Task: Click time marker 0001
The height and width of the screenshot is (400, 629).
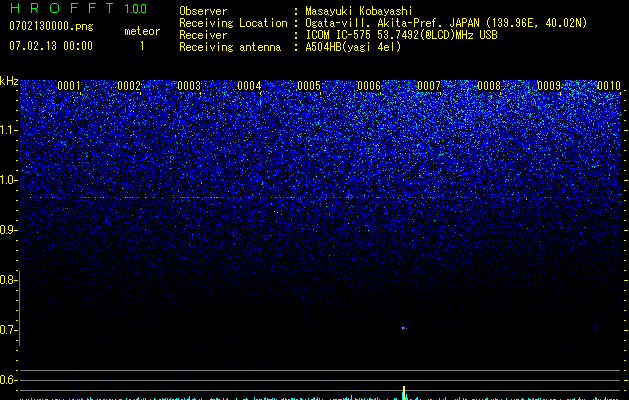Action: (69, 86)
